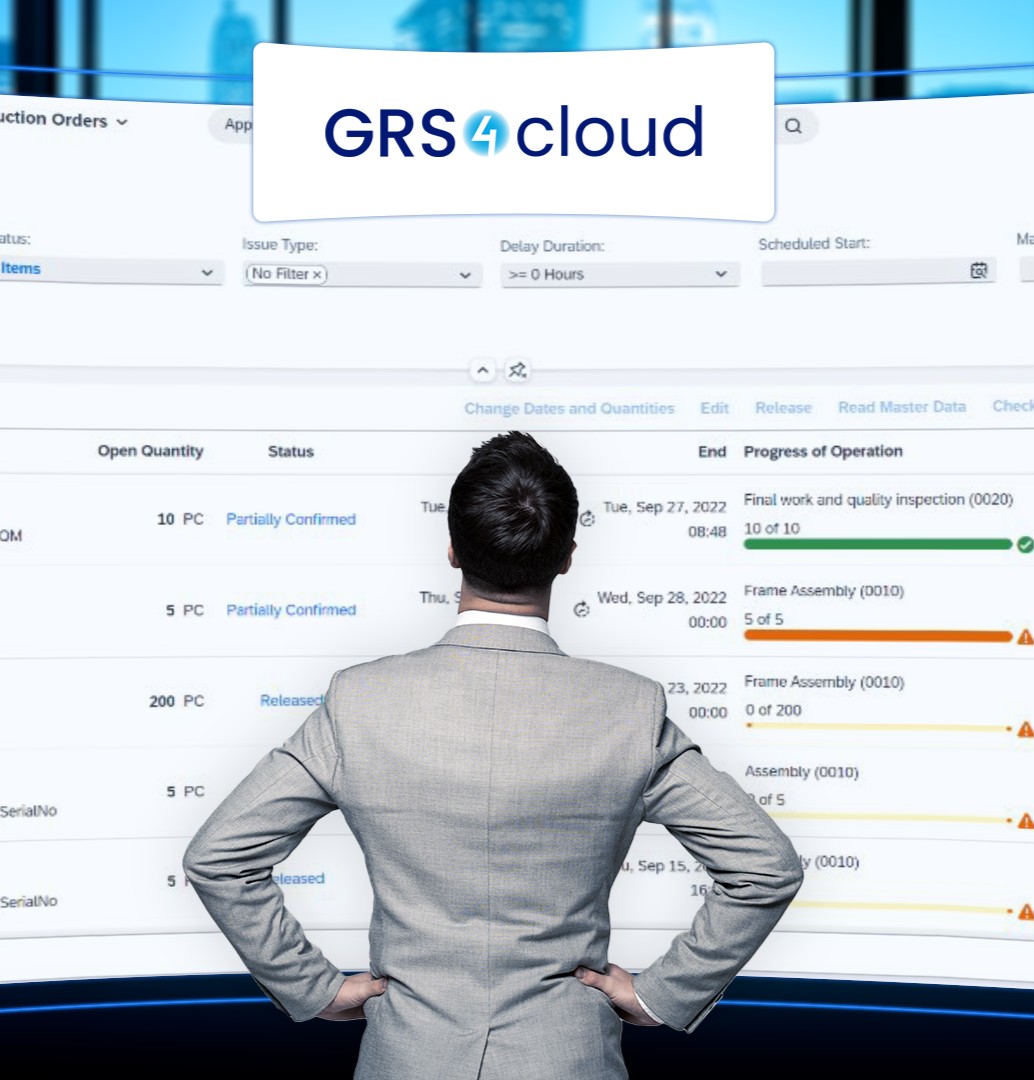
Task: Click warning triangle on 5 of 5 row
Action: tap(1025, 637)
